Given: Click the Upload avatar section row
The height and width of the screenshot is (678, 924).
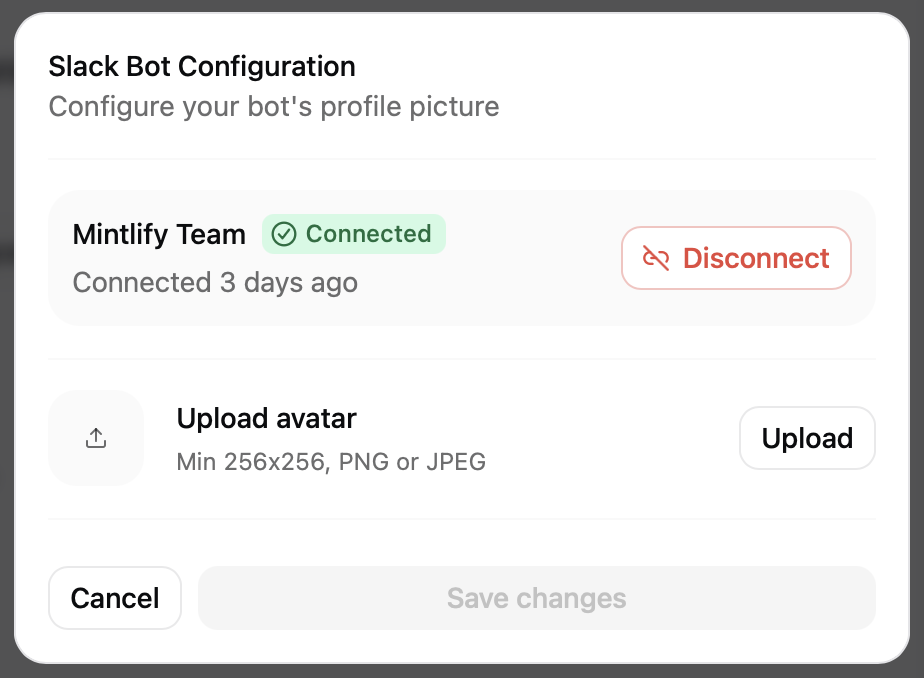Looking at the screenshot, I should tap(462, 438).
